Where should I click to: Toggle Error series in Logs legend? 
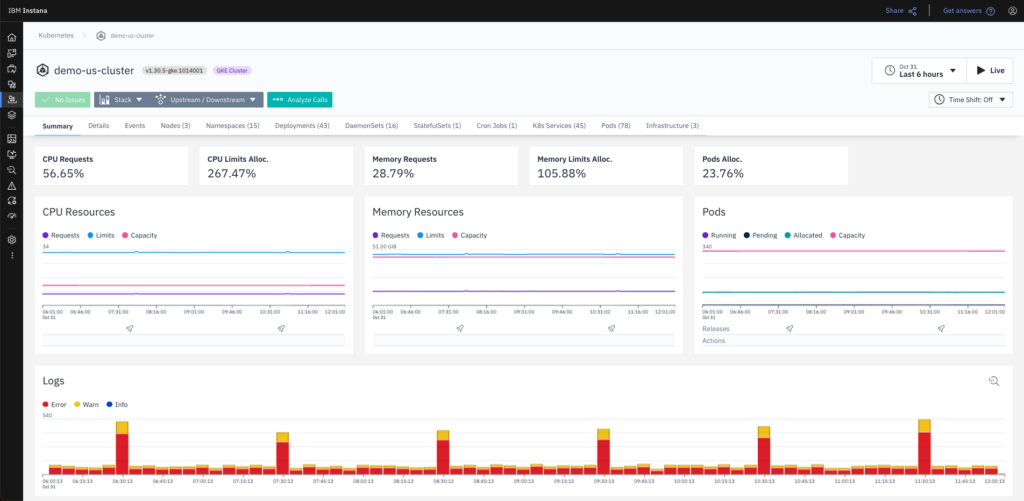[55, 404]
